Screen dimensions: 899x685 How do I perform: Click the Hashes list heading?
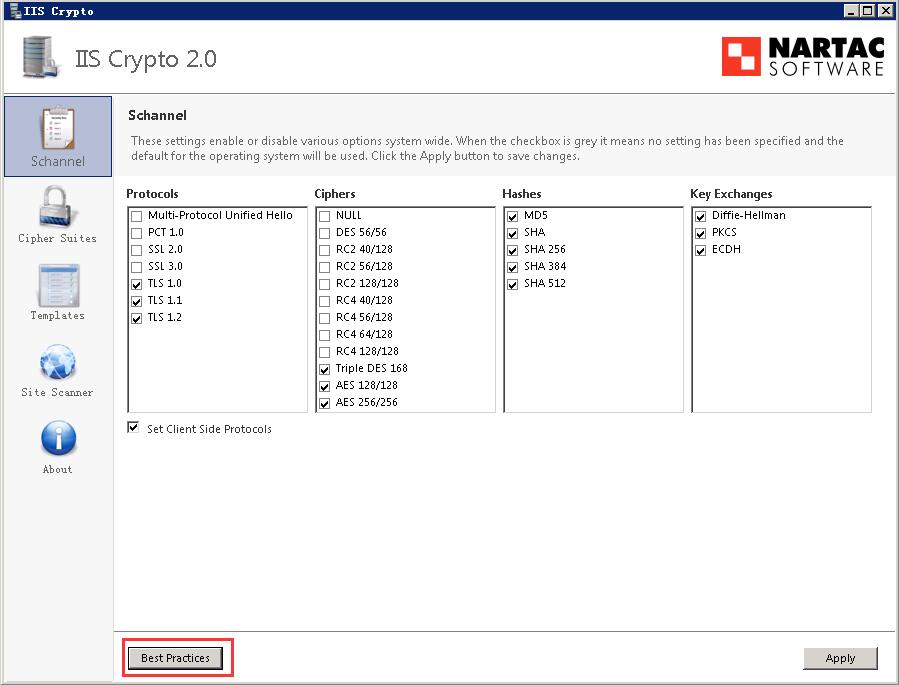pyautogui.click(x=522, y=194)
